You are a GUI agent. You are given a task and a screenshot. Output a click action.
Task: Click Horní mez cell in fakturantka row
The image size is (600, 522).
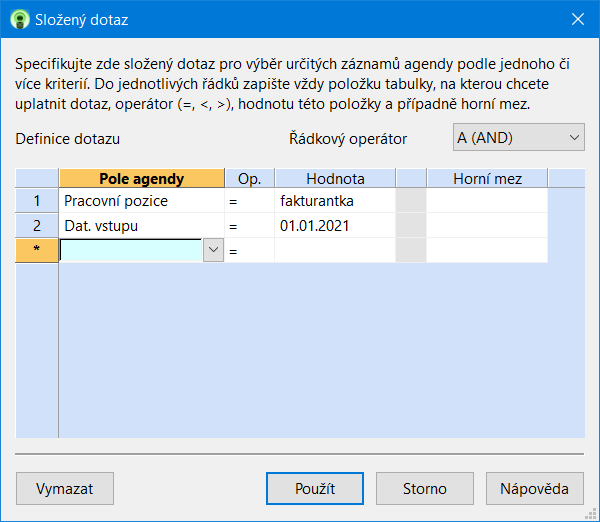point(487,201)
